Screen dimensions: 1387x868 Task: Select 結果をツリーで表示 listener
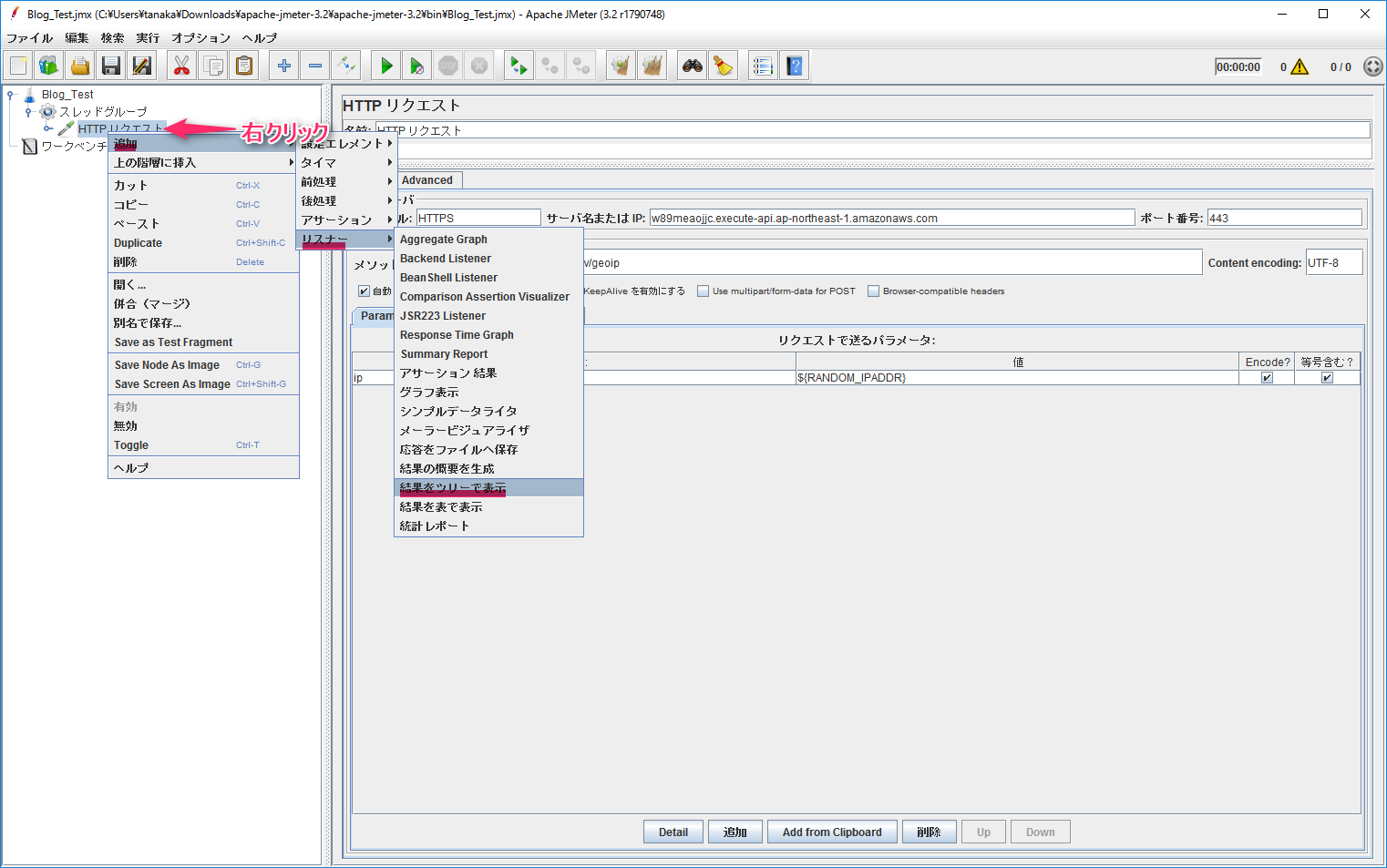tap(488, 488)
